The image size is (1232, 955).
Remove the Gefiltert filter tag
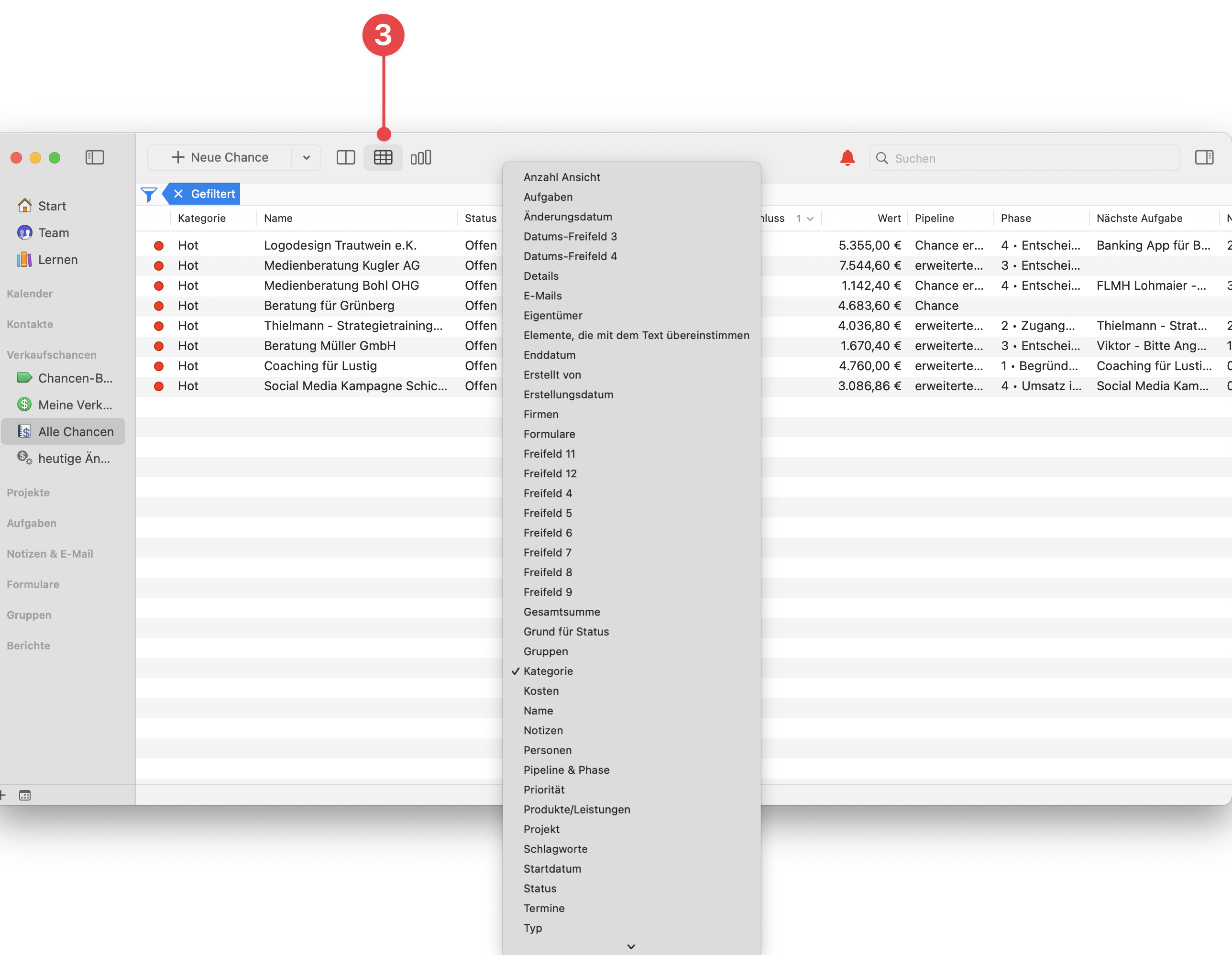coord(178,194)
